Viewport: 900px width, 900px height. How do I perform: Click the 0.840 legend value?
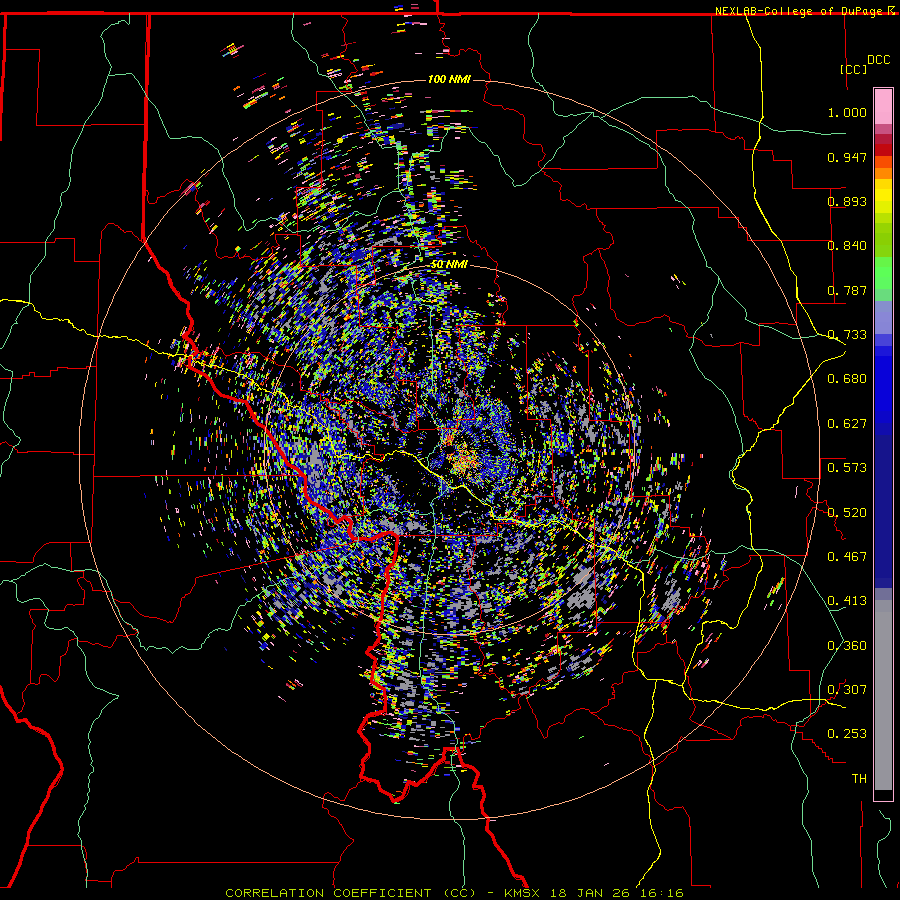(x=847, y=246)
